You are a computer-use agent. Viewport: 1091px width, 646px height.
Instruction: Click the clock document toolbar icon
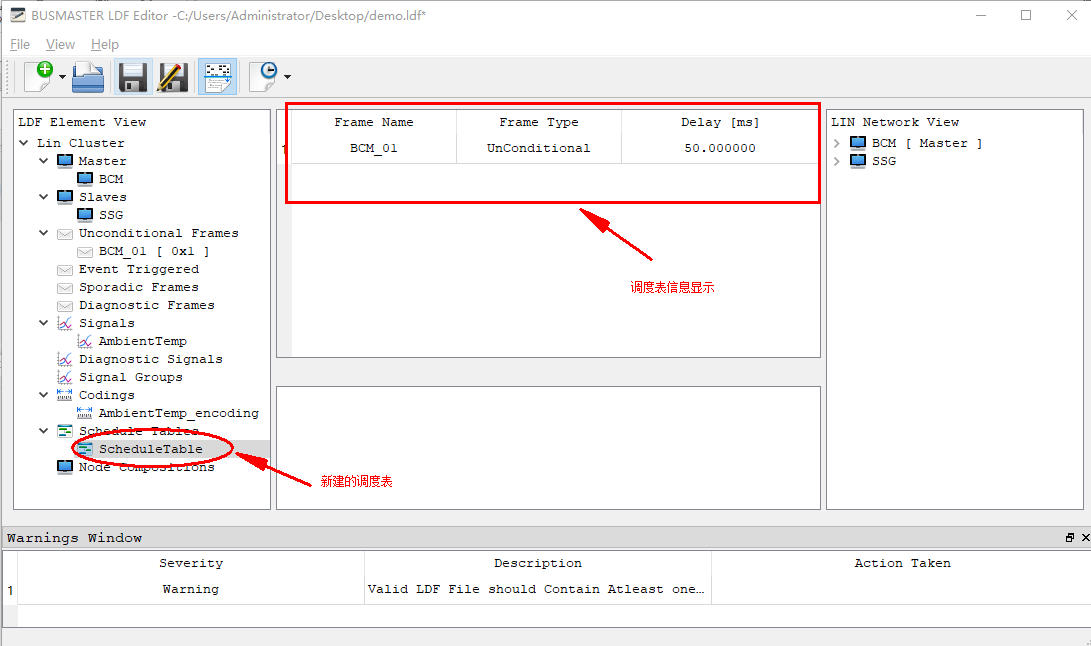click(x=264, y=76)
